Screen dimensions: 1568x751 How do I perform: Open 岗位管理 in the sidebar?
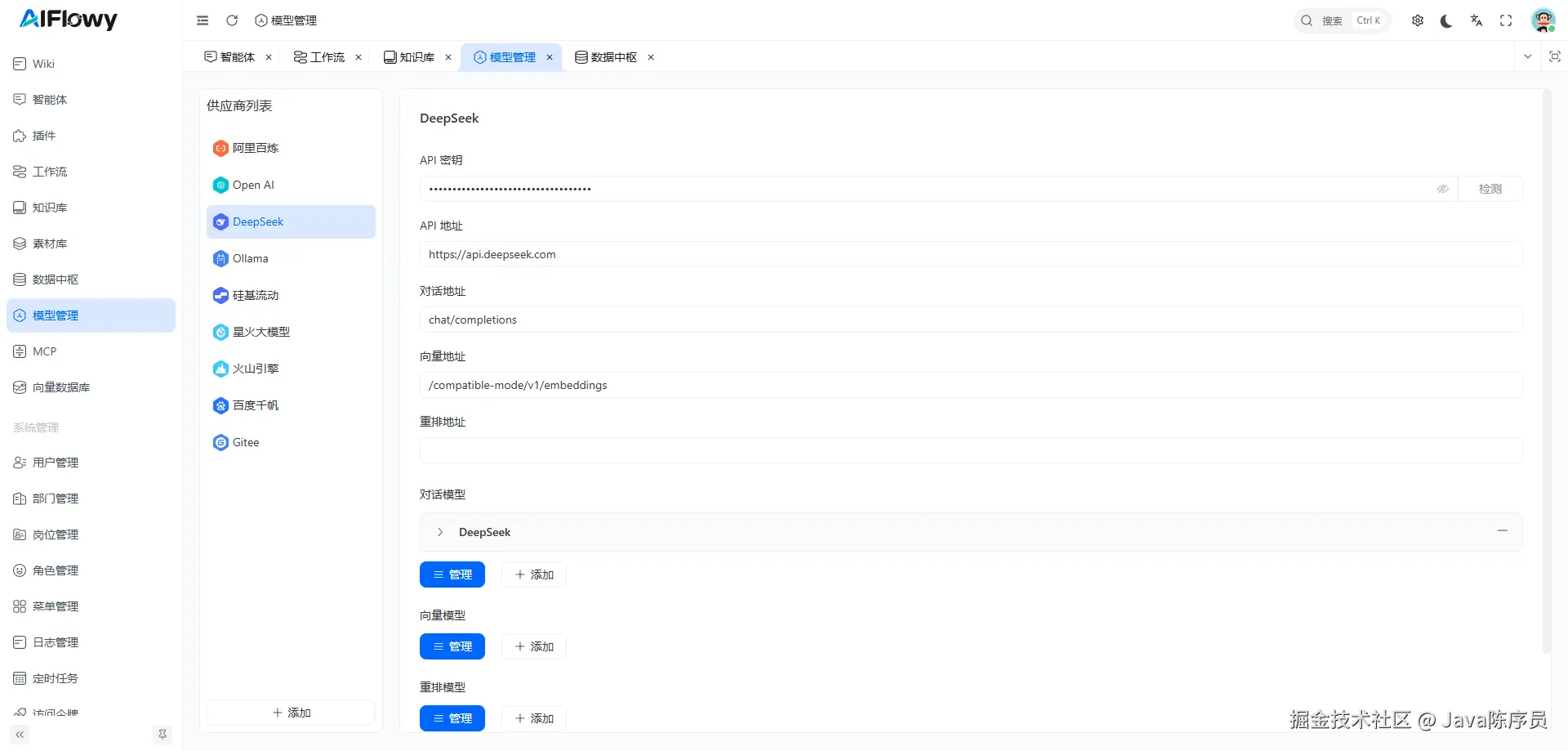pos(91,534)
